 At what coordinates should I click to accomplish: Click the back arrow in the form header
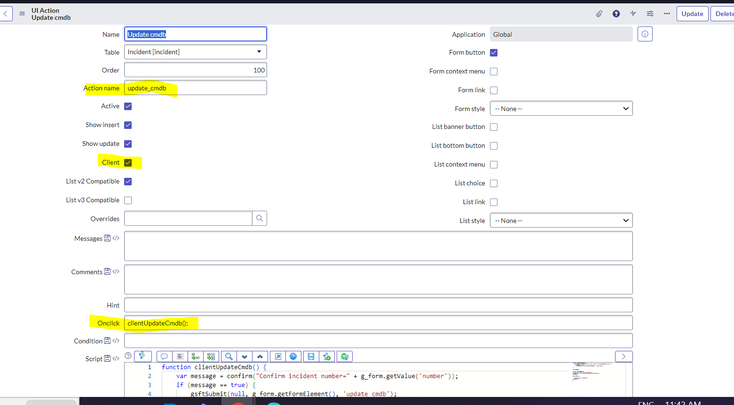(6, 14)
